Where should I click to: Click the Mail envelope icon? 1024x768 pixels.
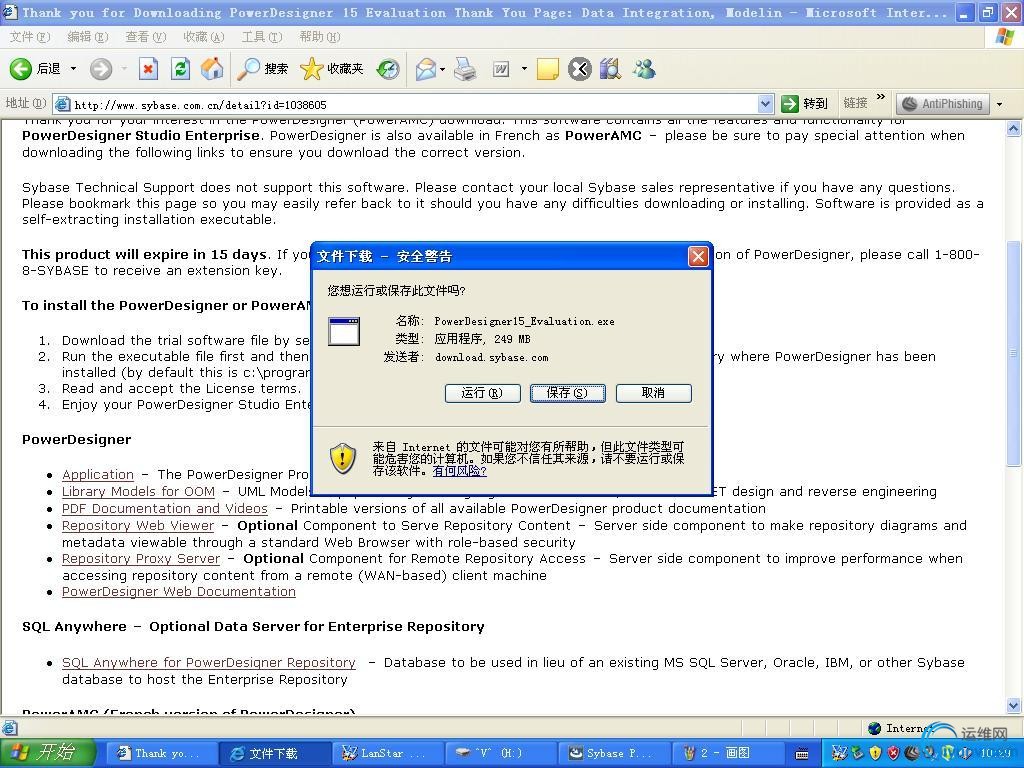coord(426,69)
